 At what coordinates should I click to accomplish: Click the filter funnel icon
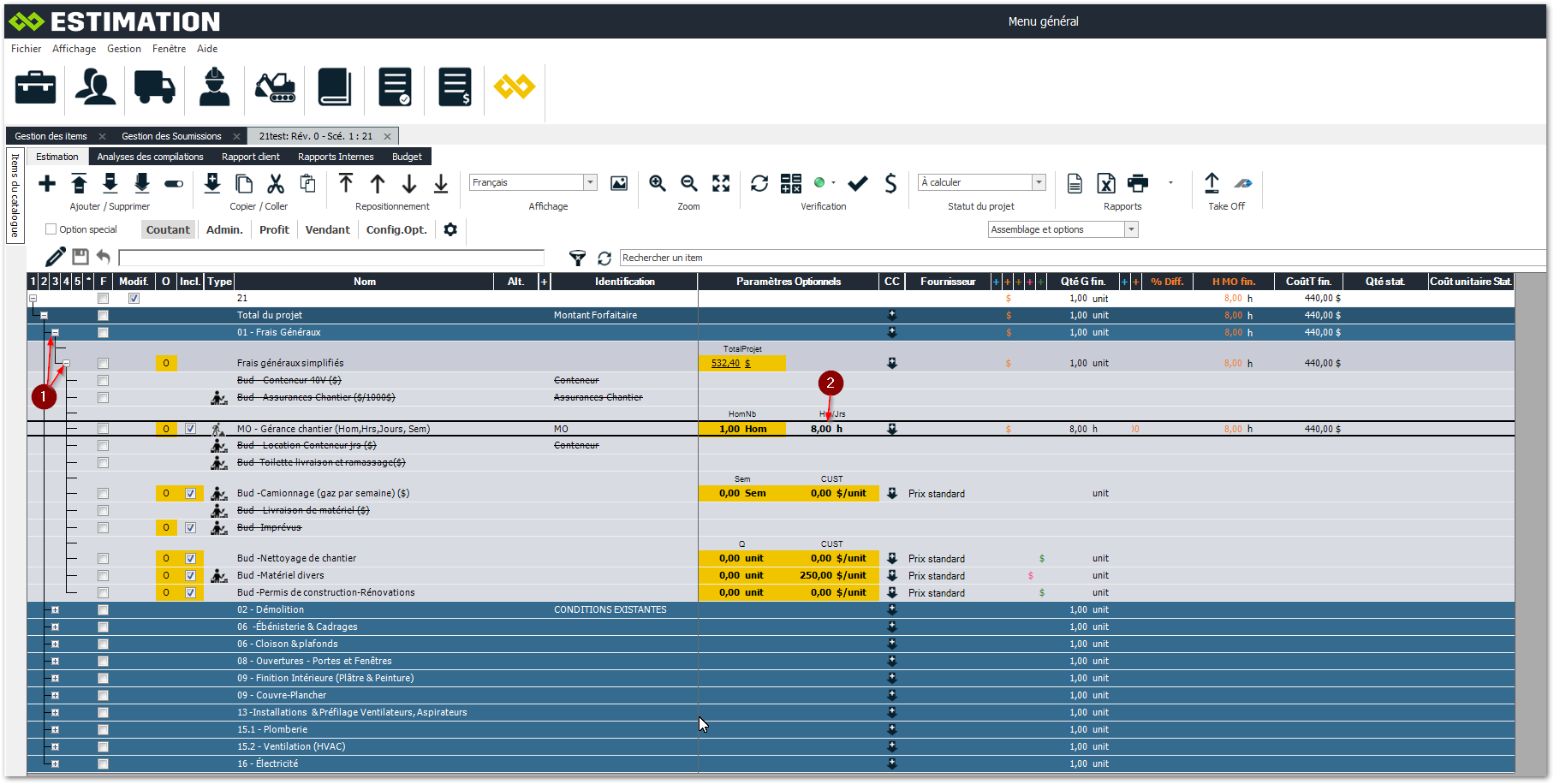click(x=578, y=258)
